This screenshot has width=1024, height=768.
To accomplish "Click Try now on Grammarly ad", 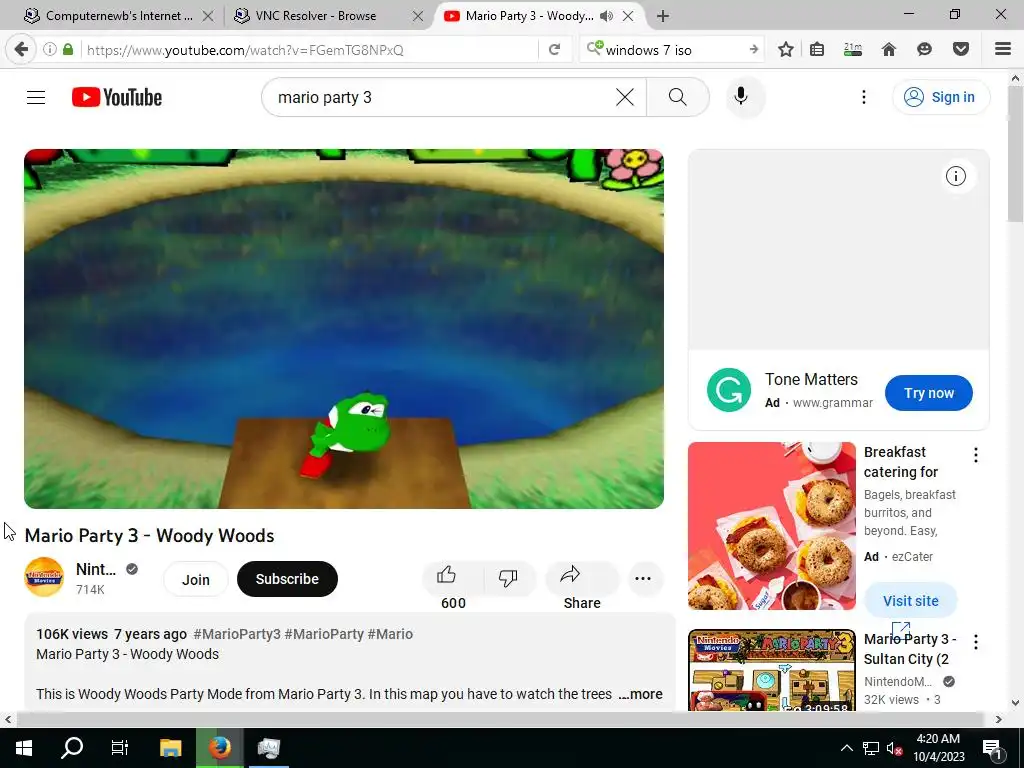I will 929,393.
